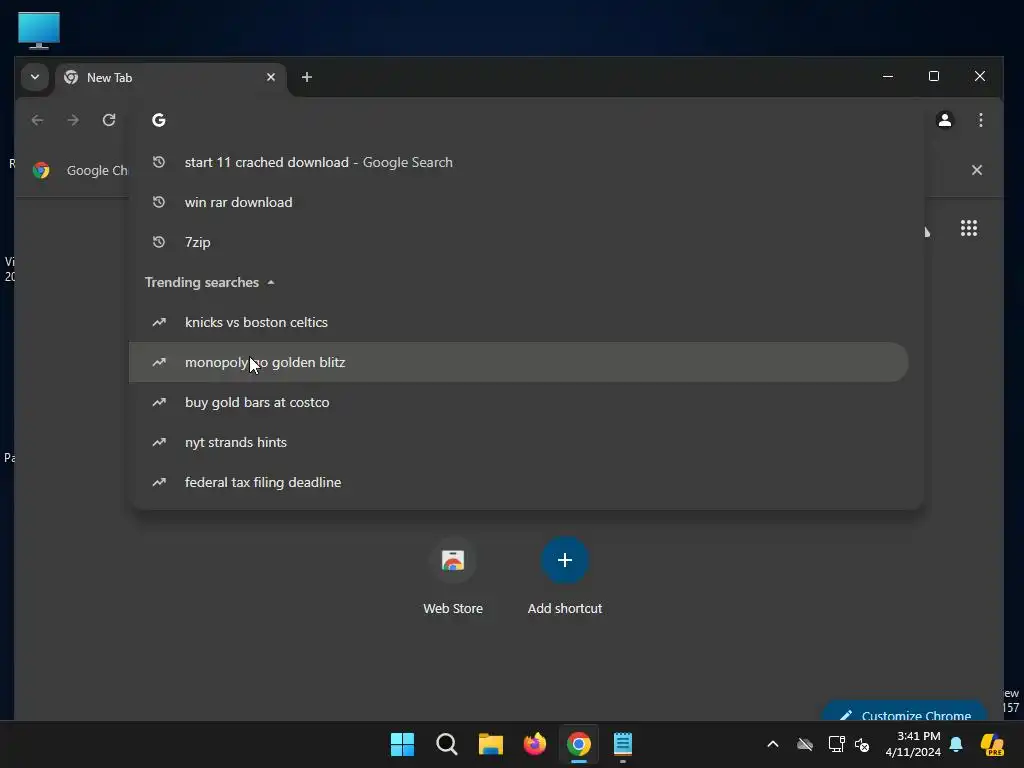Viewport: 1024px width, 768px height.
Task: Select 'win rar download' history suggestion
Action: click(x=519, y=202)
